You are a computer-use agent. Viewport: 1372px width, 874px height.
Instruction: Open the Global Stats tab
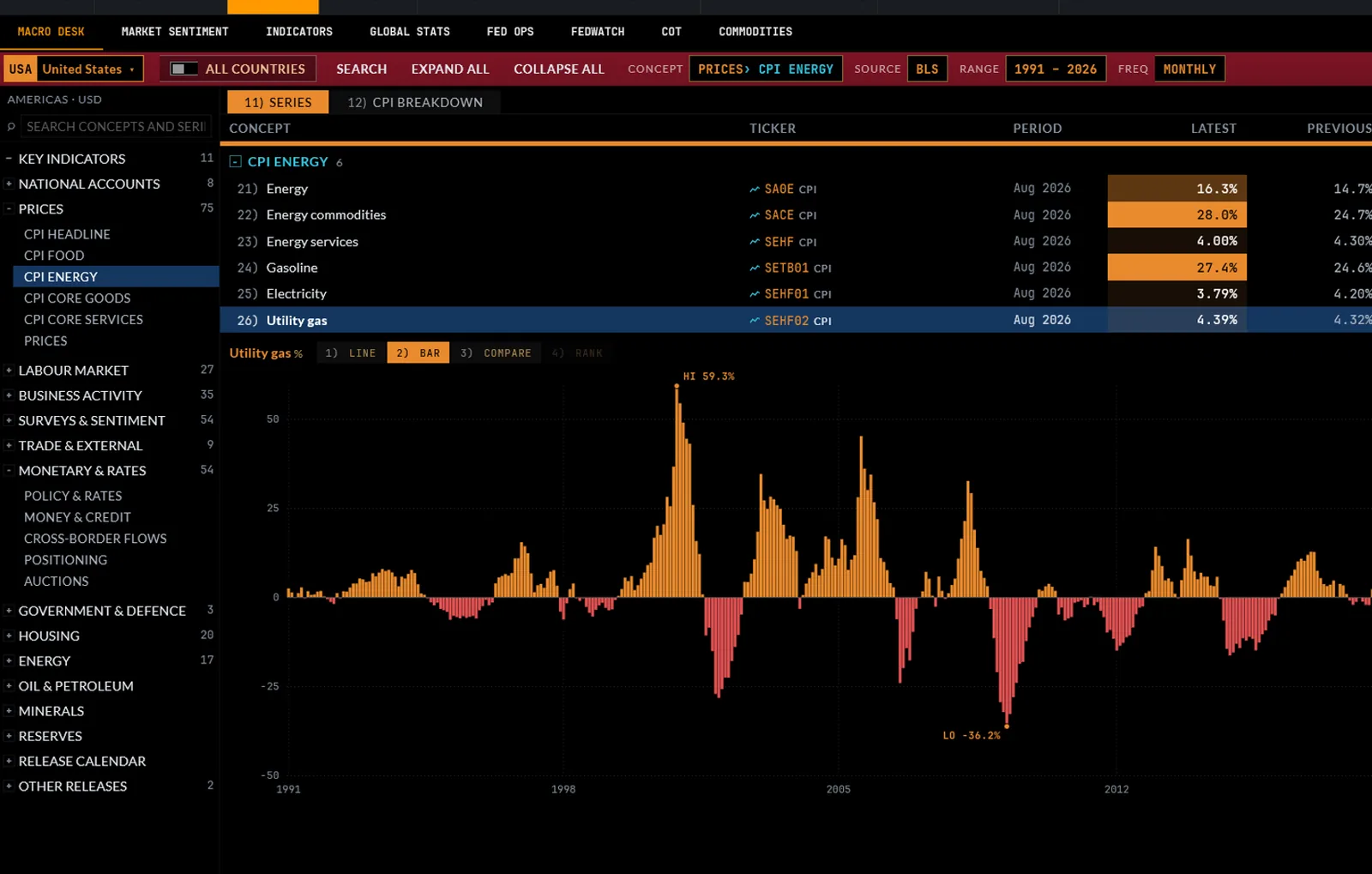coord(410,32)
